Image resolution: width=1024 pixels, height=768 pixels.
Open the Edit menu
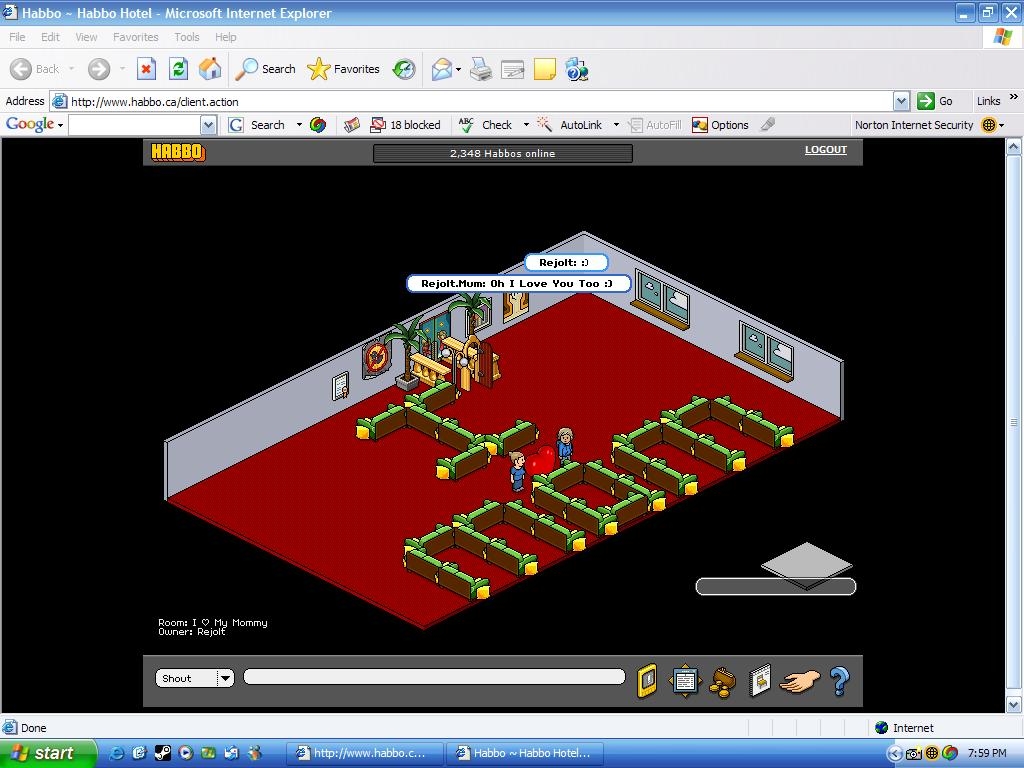tap(50, 37)
